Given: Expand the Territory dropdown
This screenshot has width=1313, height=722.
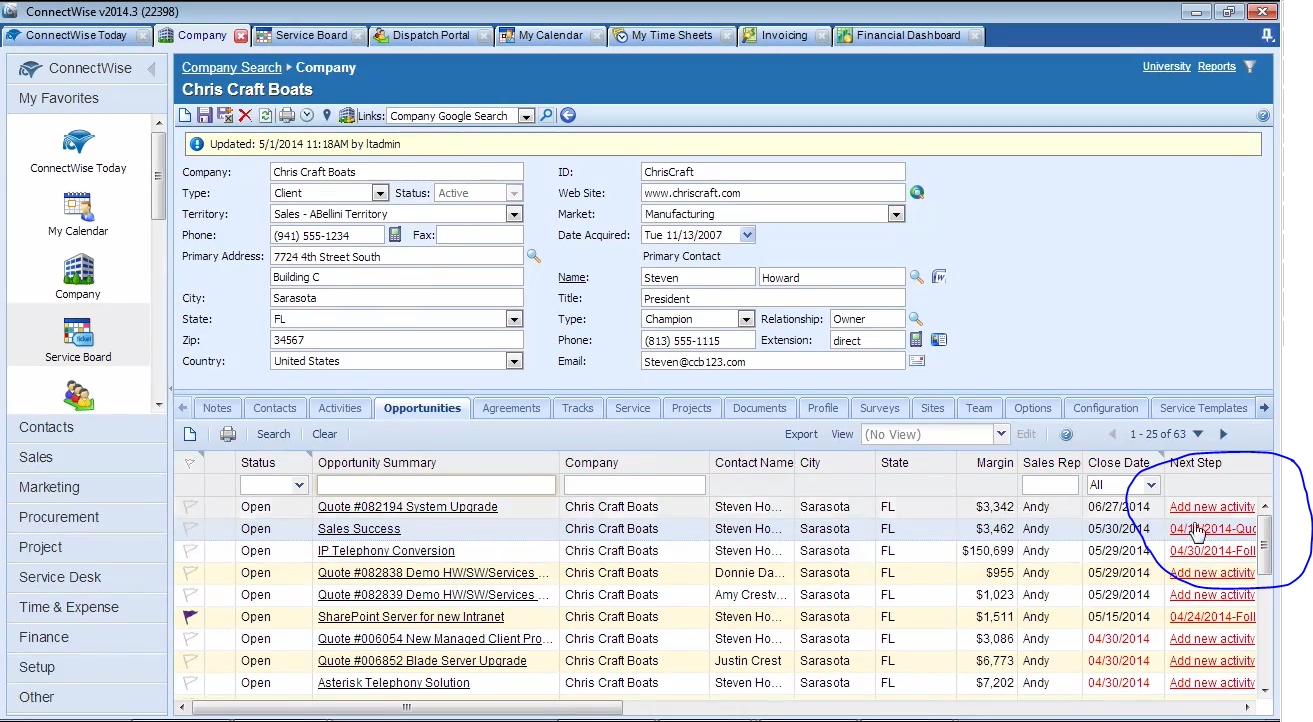Looking at the screenshot, I should 514,214.
